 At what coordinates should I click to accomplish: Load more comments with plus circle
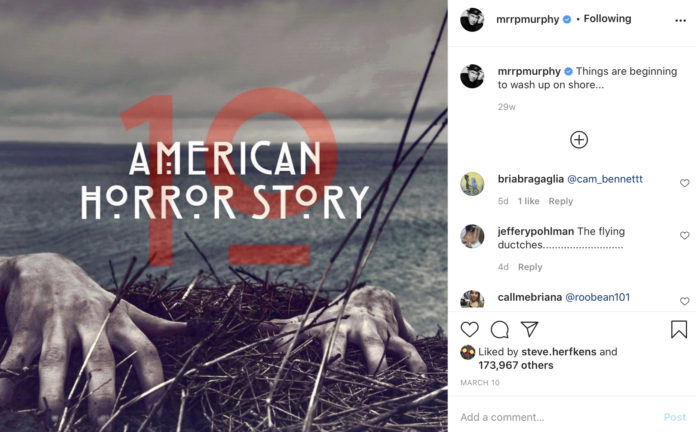tap(579, 140)
